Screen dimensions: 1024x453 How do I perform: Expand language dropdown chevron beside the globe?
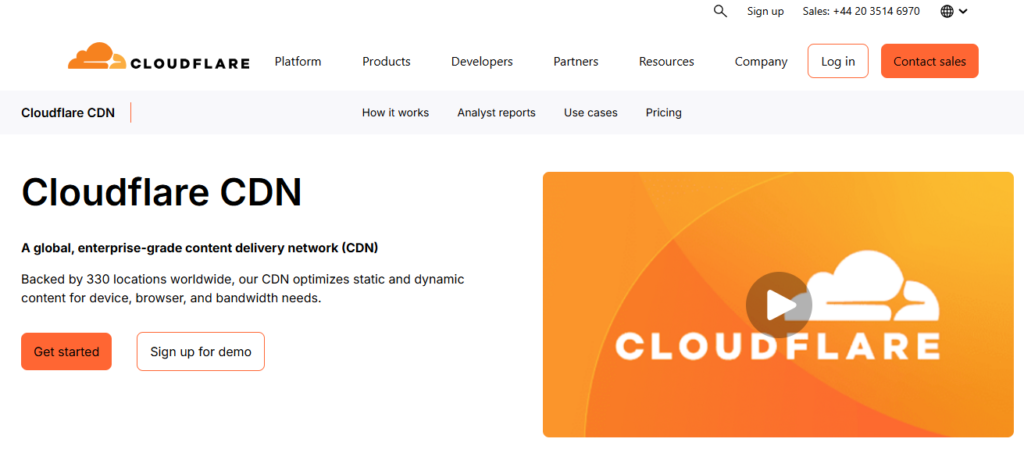coord(963,11)
